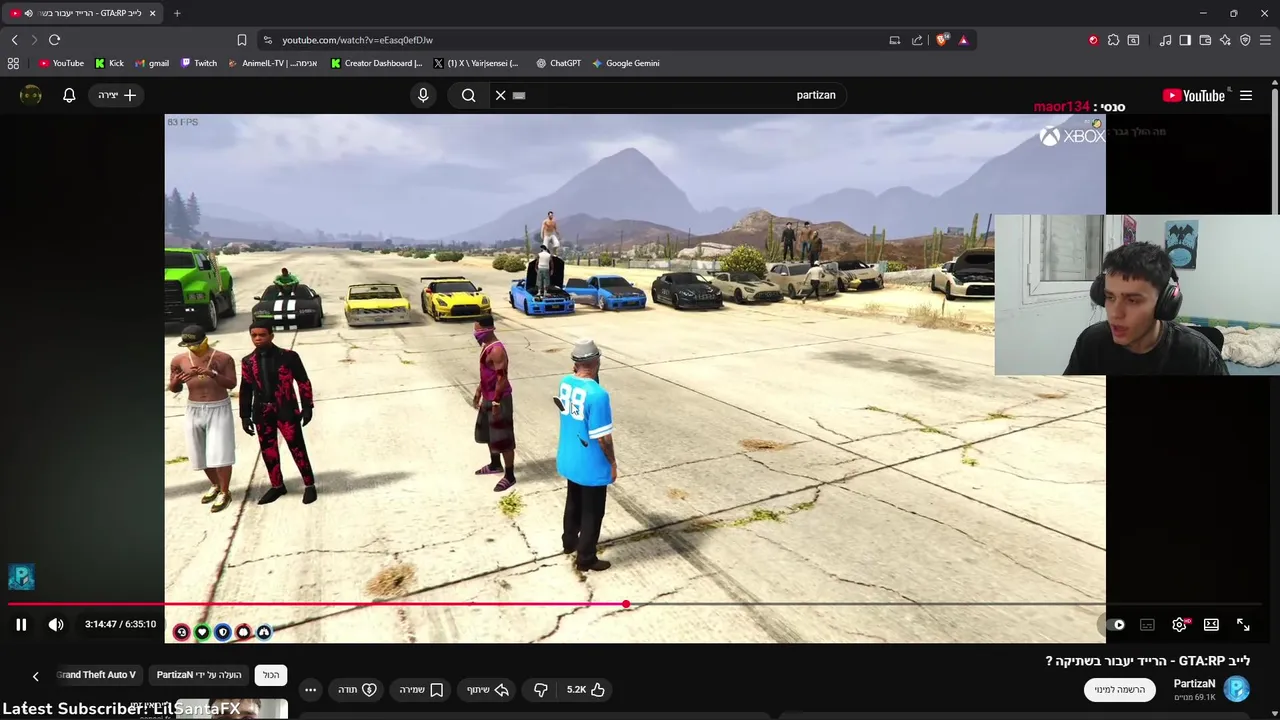Open the ChatGPT bookmark
This screenshot has height=720, width=1280.
click(x=558, y=63)
